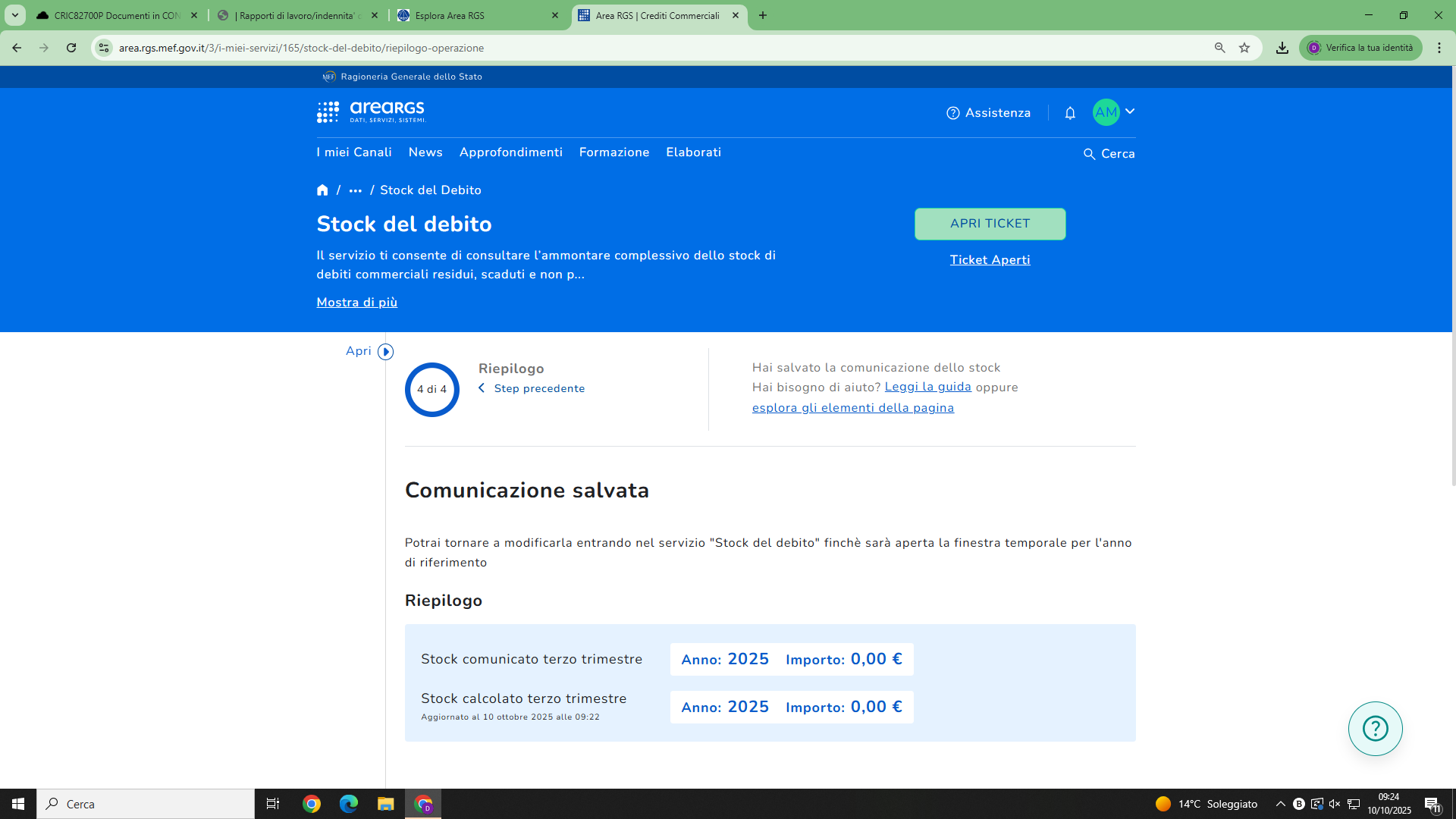Click the notification bell icon
This screenshot has height=819, width=1456.
(1070, 113)
